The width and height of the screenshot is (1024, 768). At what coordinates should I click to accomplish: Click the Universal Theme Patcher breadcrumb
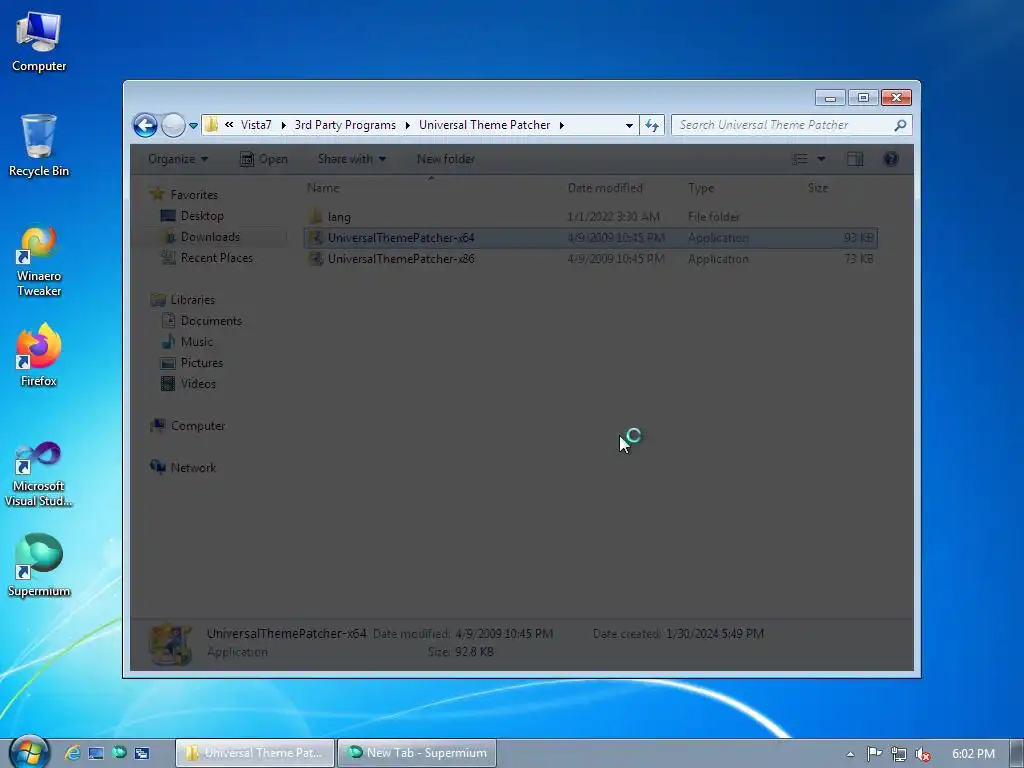click(x=485, y=125)
